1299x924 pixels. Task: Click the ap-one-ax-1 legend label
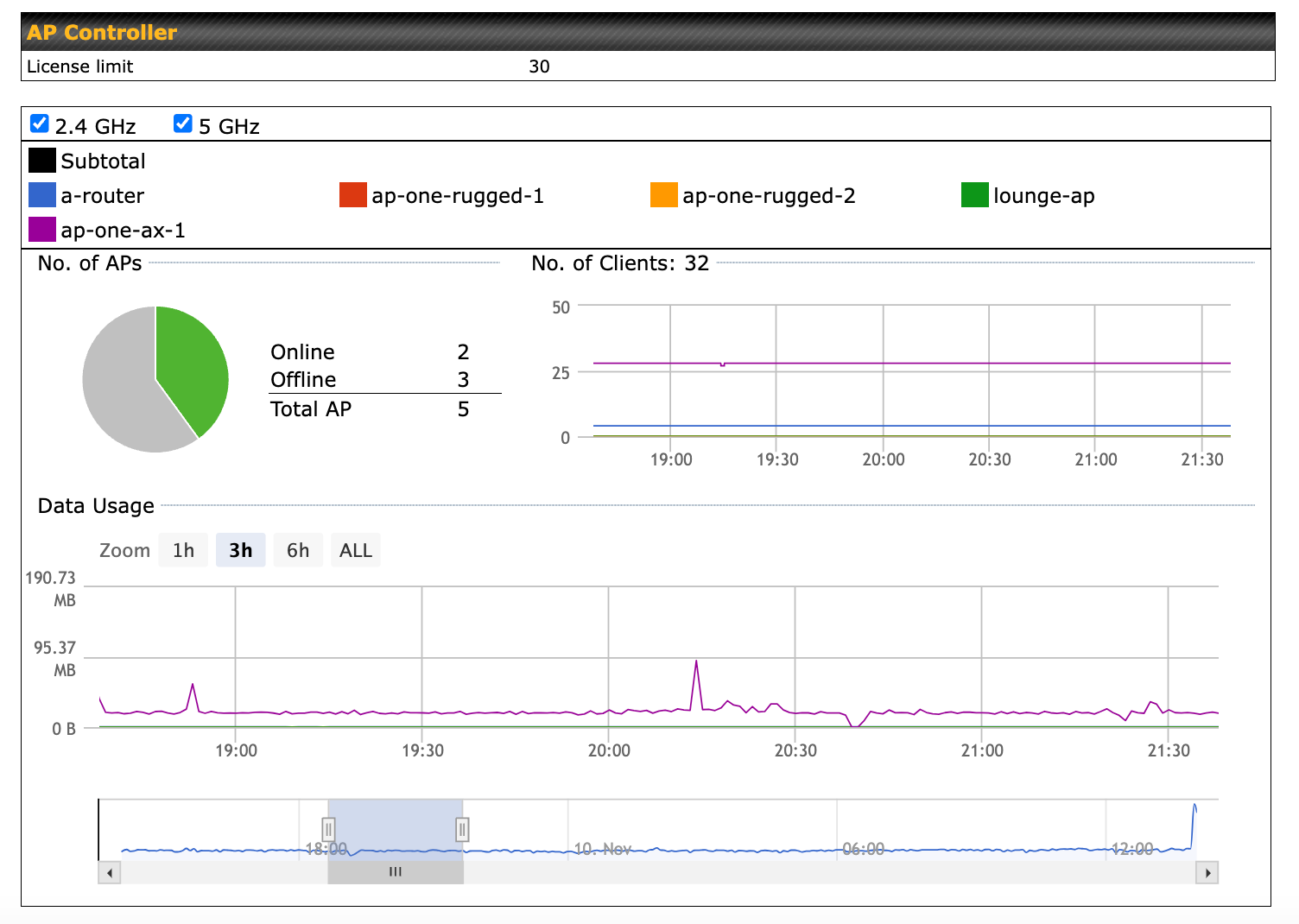coord(123,231)
